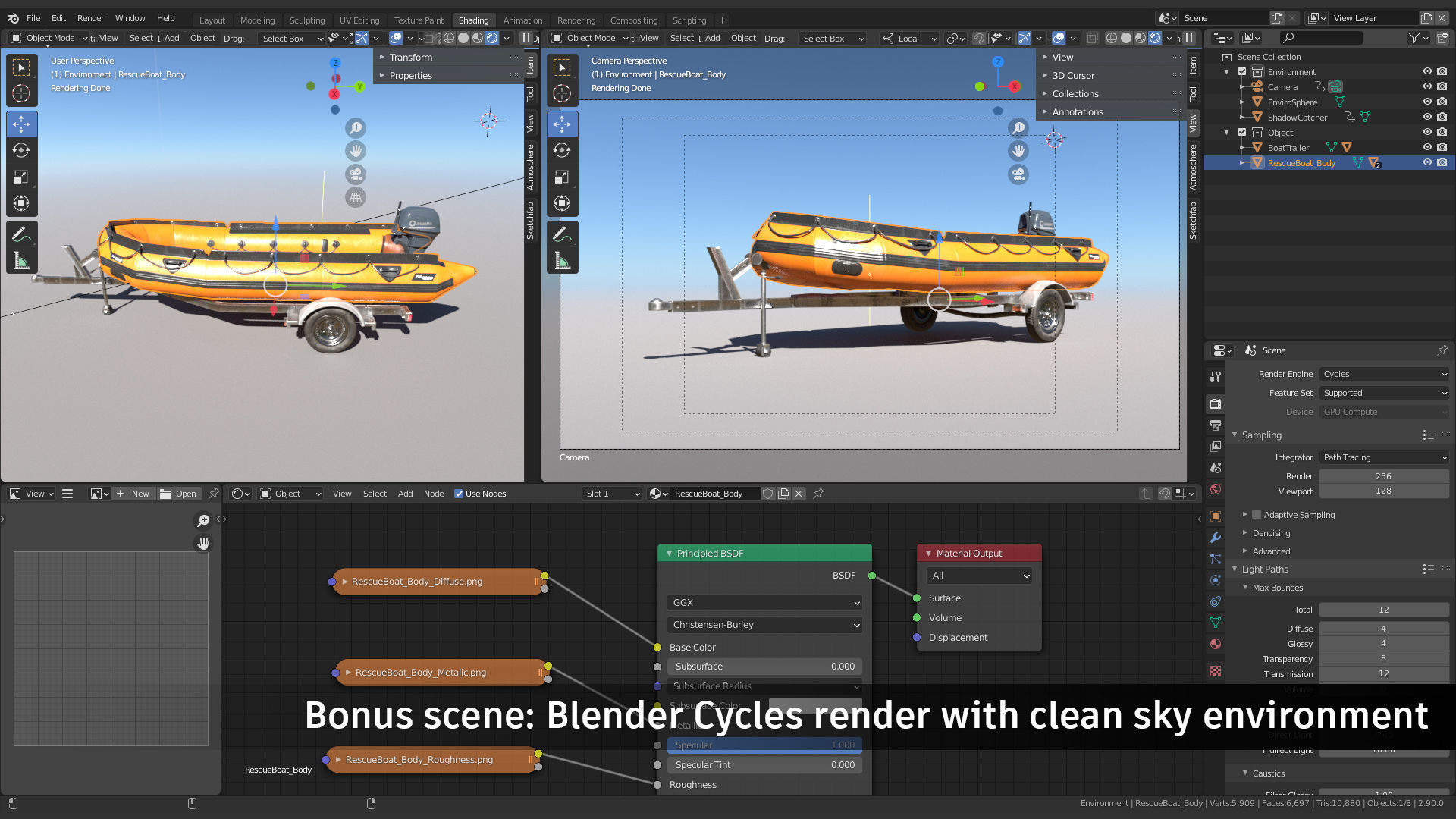This screenshot has height=819, width=1456.
Task: Toggle perspective/orthographic grid icon in left viewport
Action: [x=356, y=198]
